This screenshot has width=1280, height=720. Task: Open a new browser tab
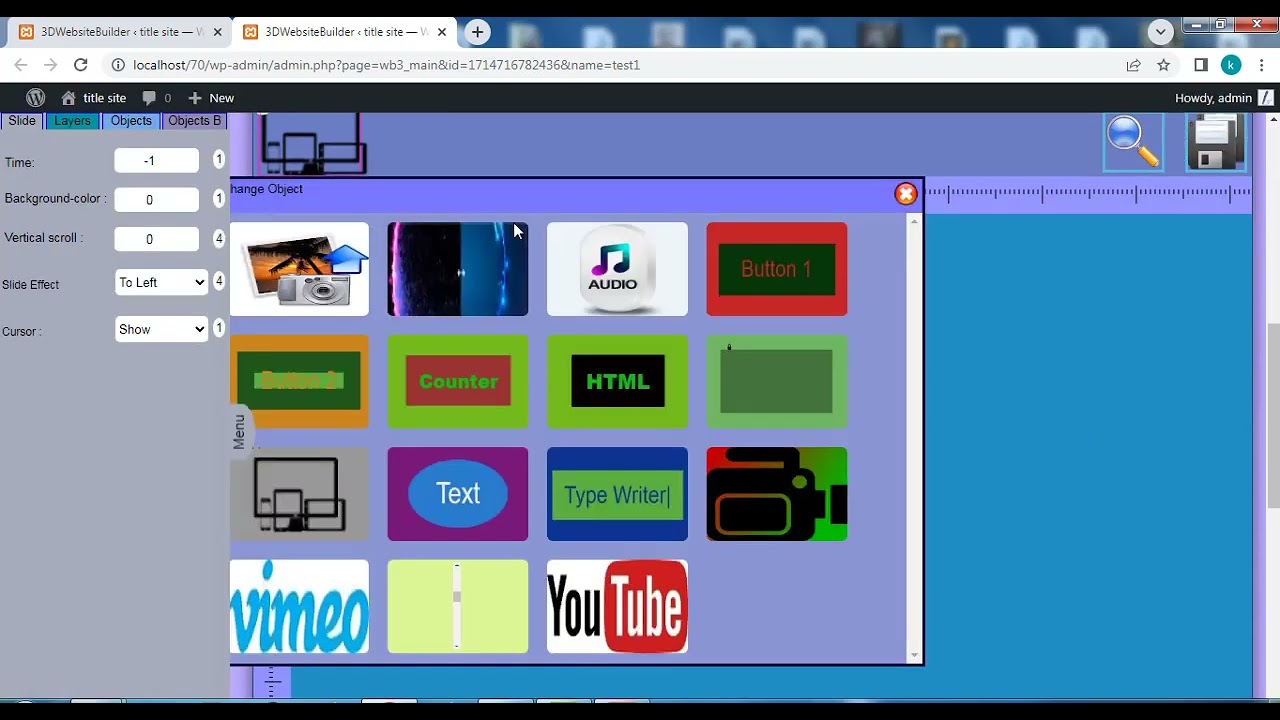pos(477,32)
